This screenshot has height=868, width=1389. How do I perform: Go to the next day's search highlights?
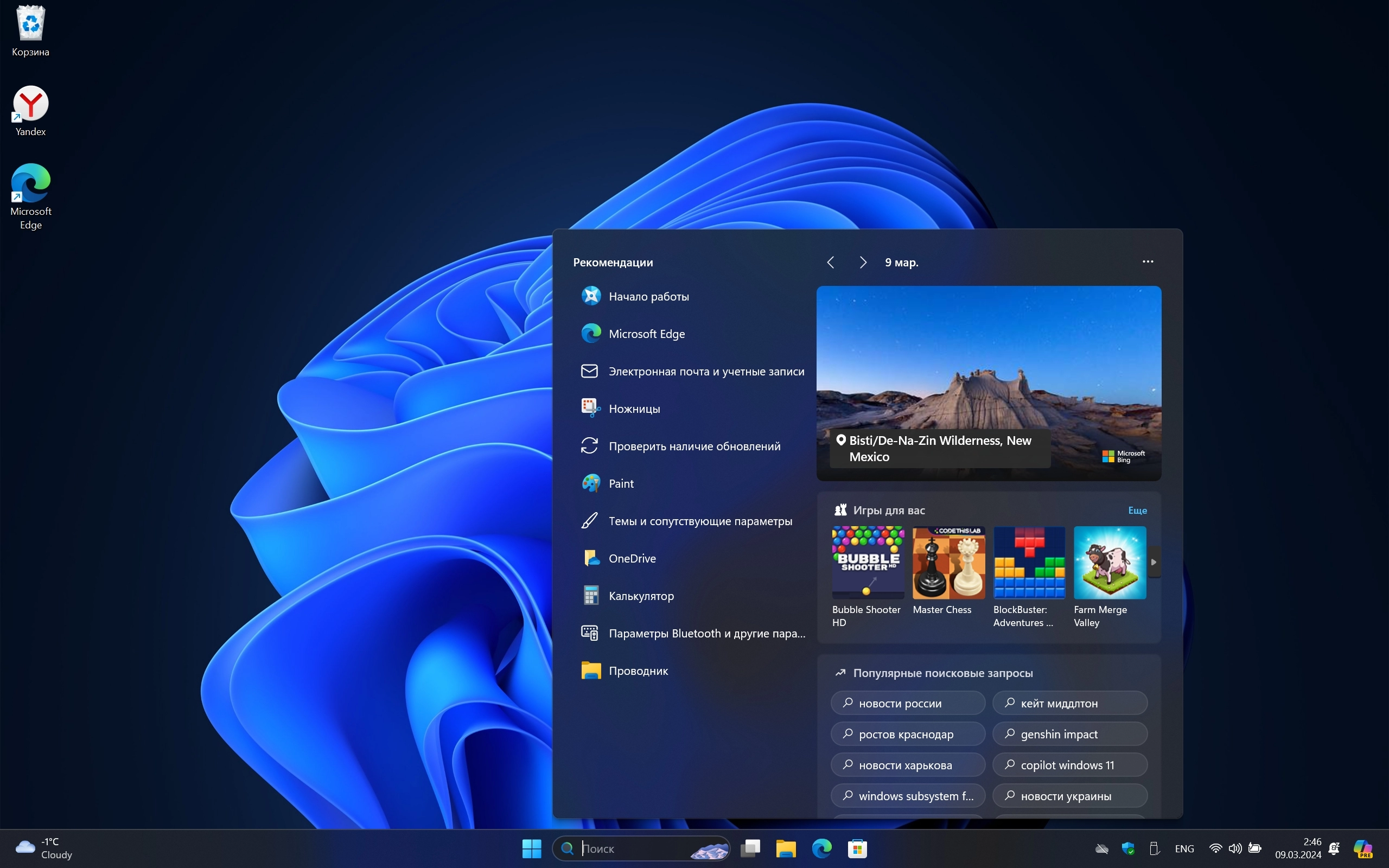(863, 263)
